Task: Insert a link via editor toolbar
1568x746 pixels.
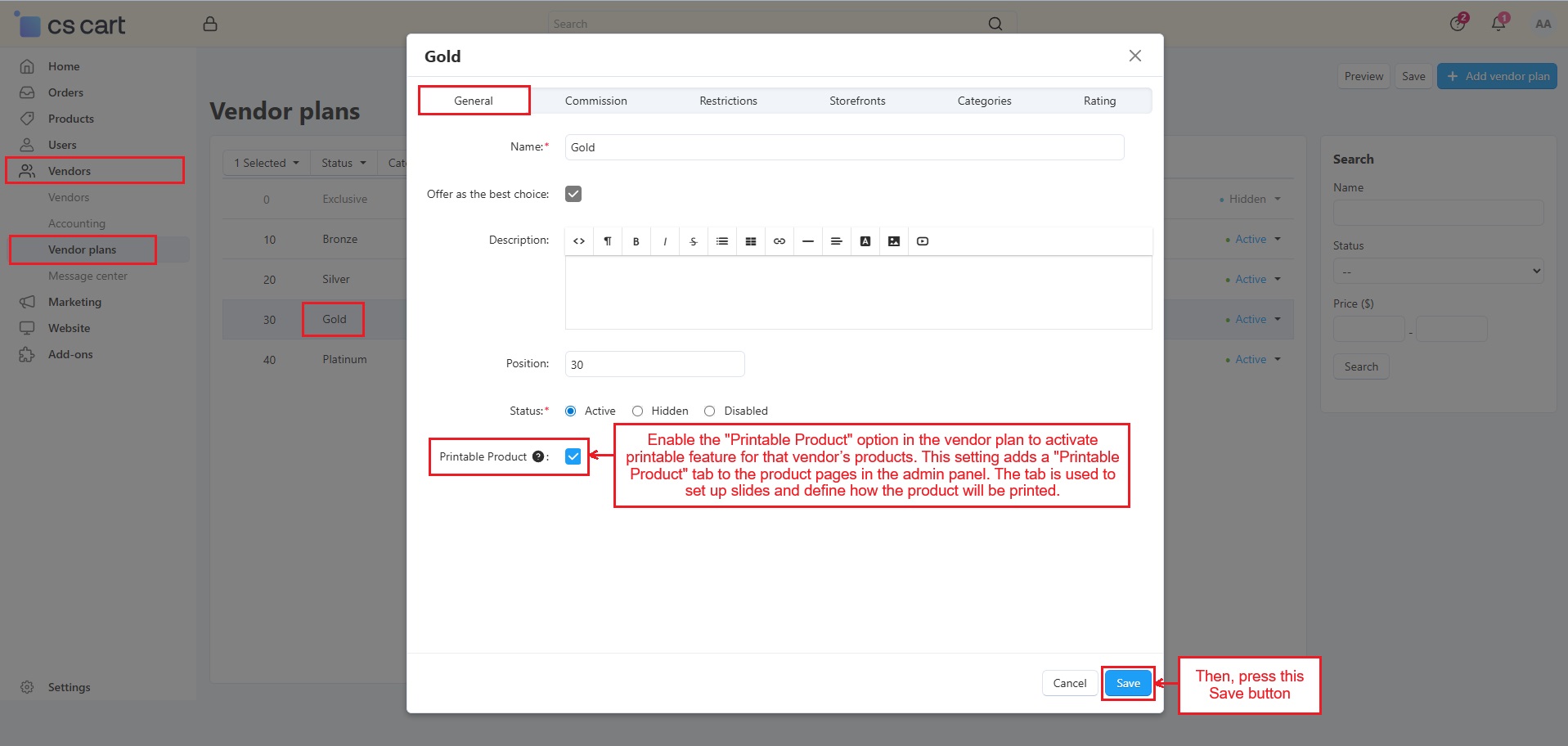Action: tap(779, 241)
